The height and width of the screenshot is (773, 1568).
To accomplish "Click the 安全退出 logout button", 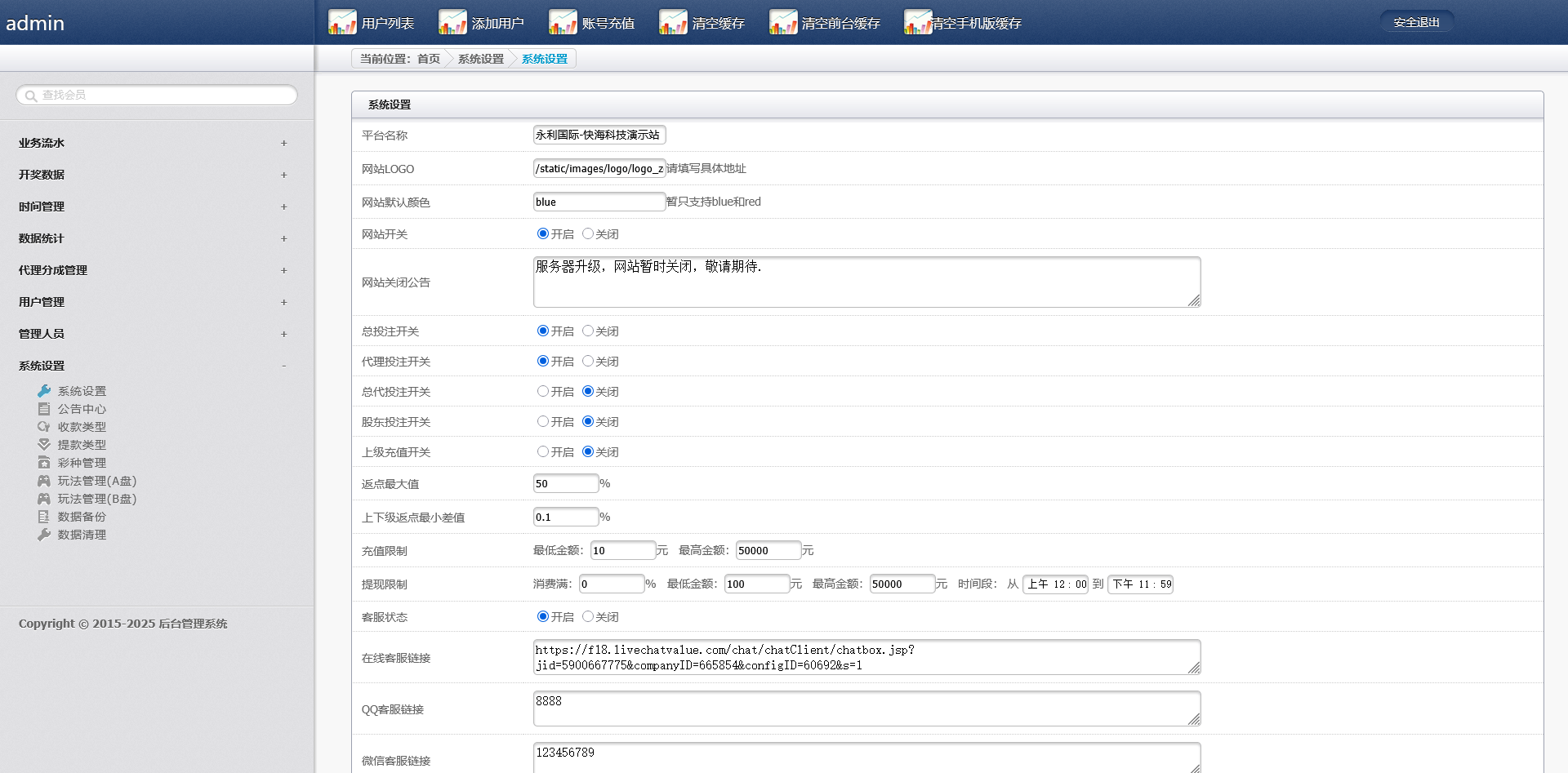I will point(1416,22).
